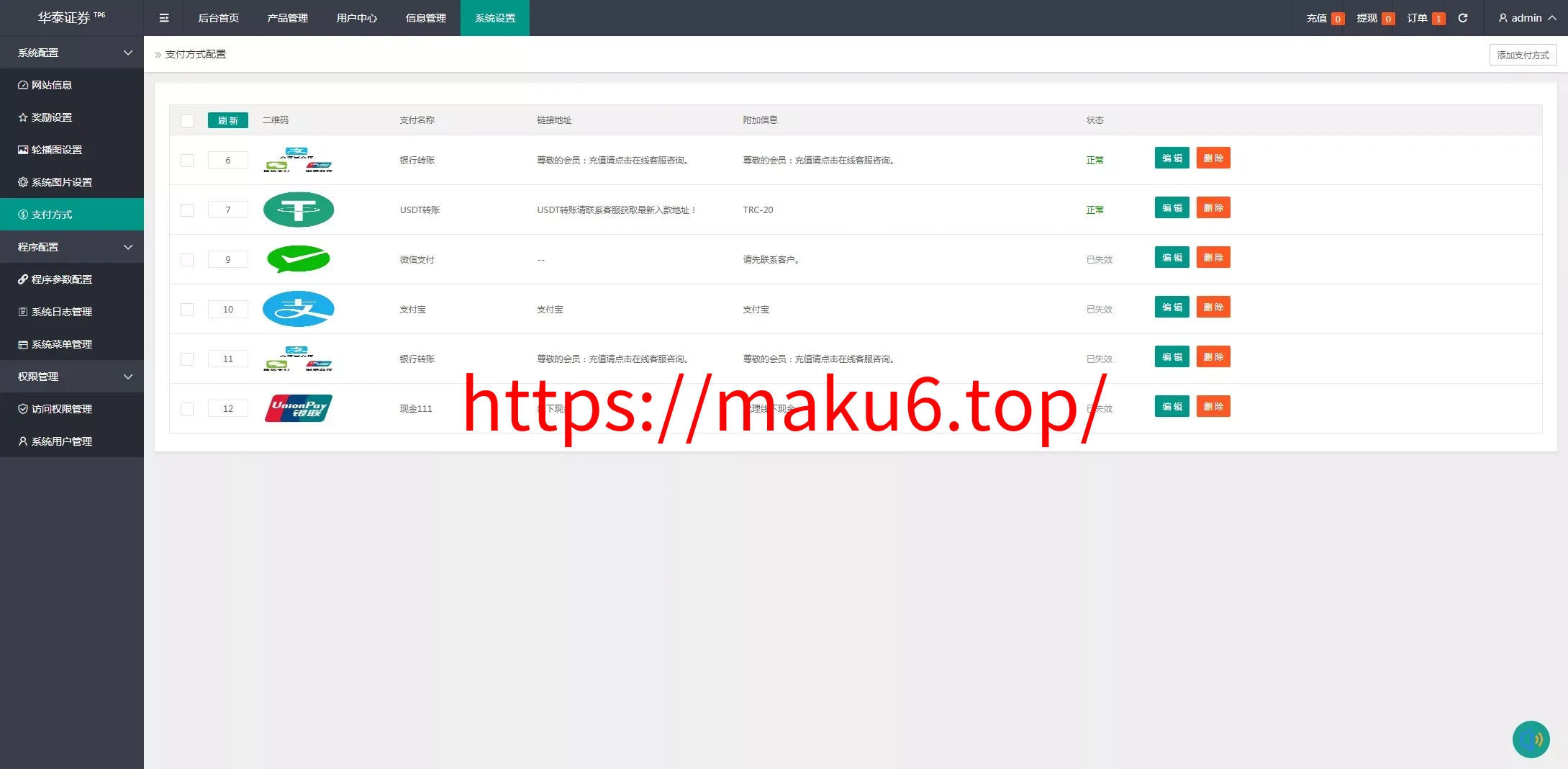Delete the 支付宝 payment entry

[x=1213, y=307]
